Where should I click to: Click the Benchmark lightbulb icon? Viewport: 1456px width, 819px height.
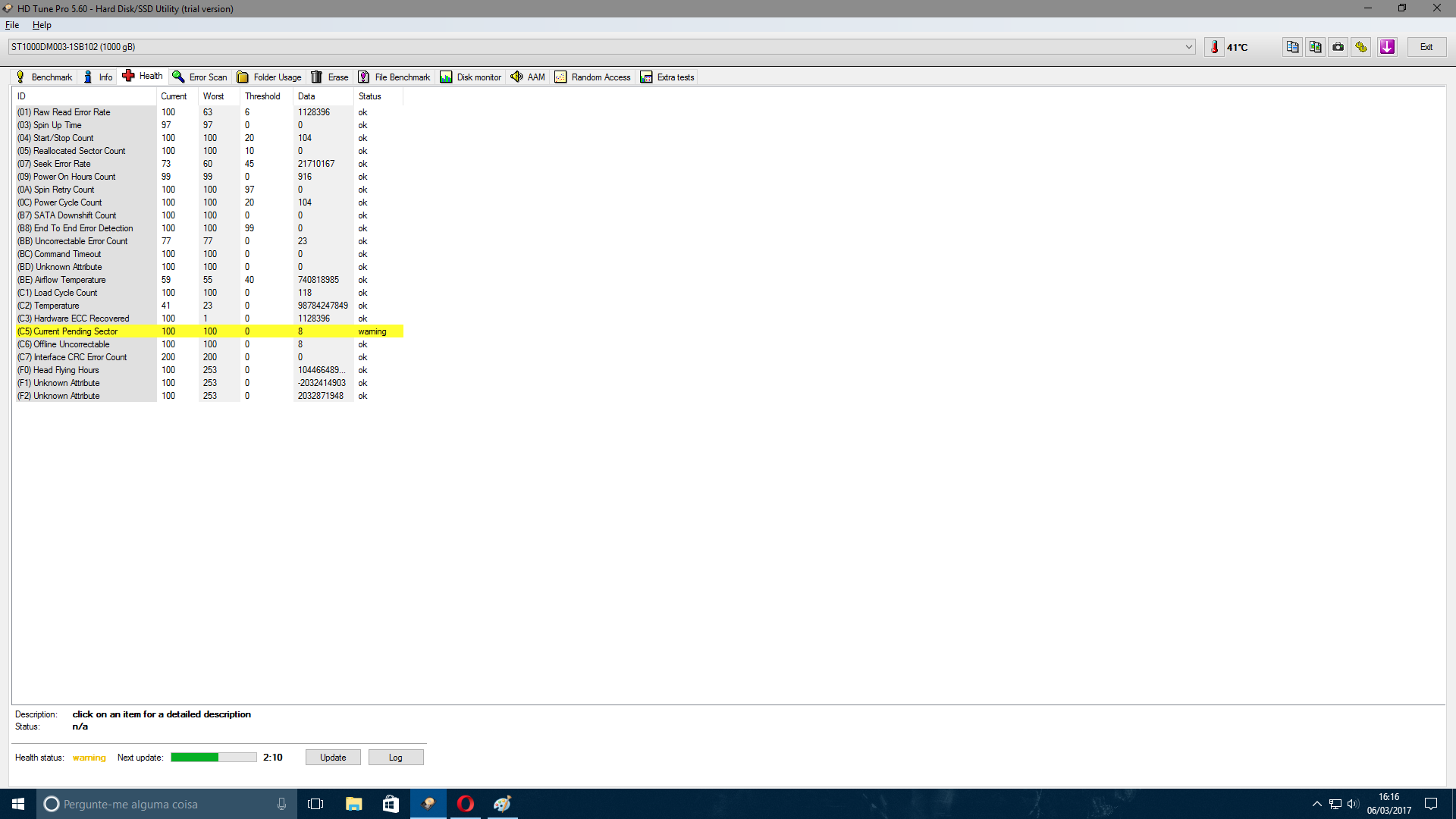(20, 77)
